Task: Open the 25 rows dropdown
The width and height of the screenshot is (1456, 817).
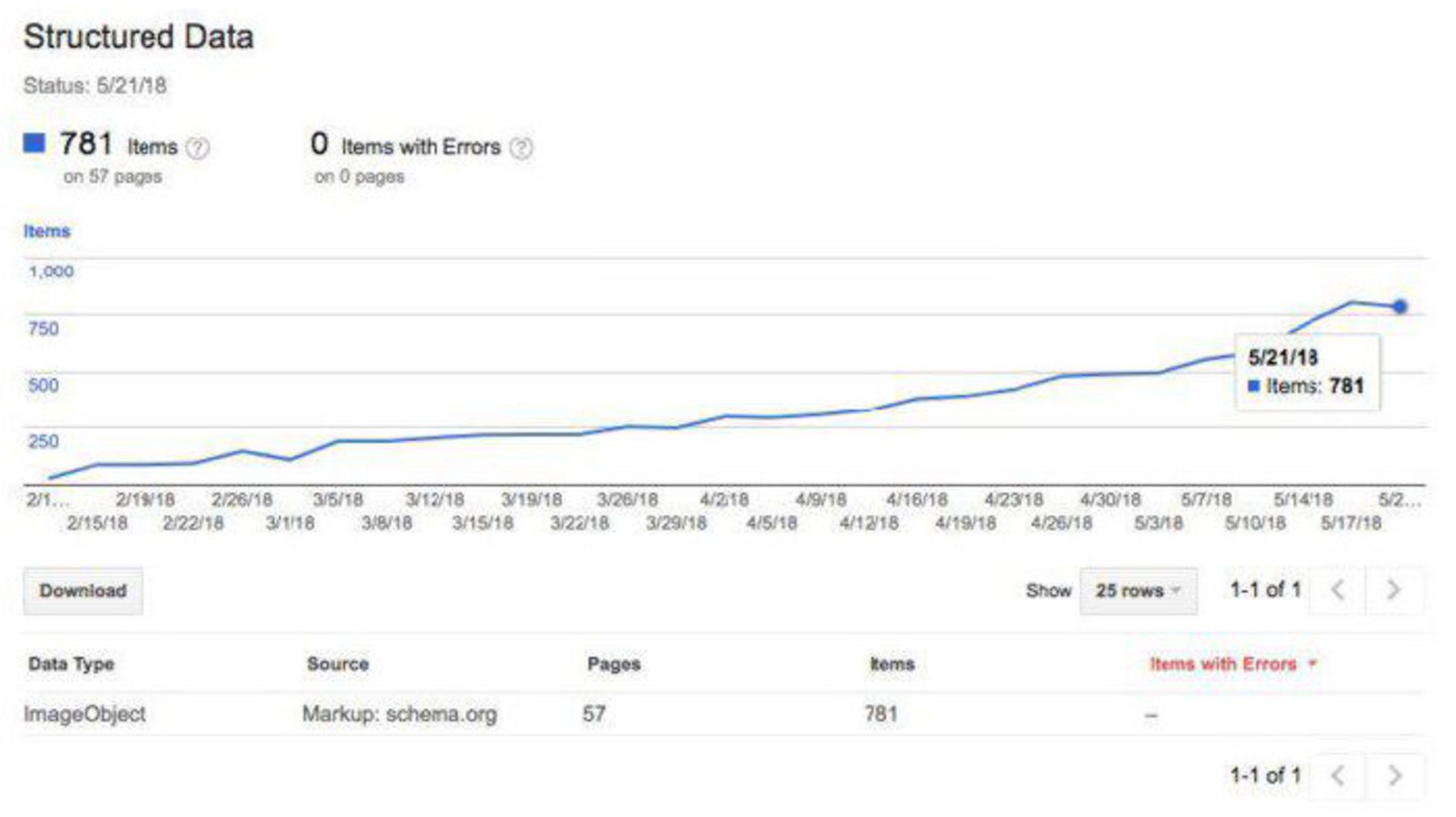Action: point(1137,590)
